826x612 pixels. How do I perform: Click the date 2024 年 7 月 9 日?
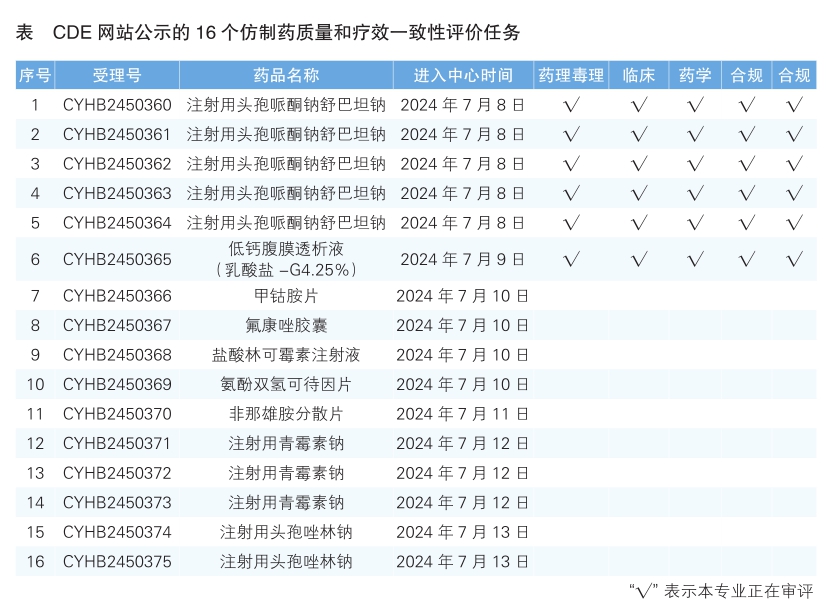[x=463, y=260]
